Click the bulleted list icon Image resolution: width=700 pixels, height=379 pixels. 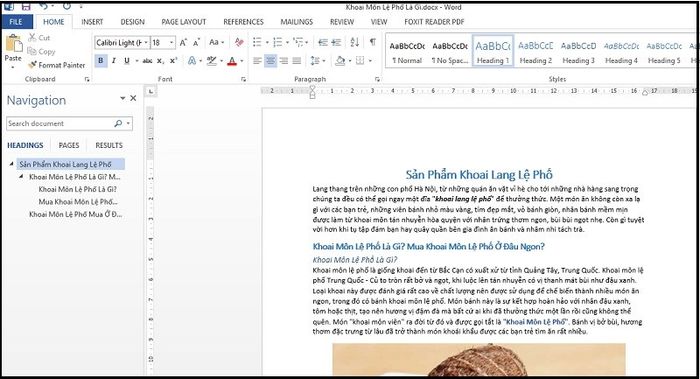click(257, 42)
